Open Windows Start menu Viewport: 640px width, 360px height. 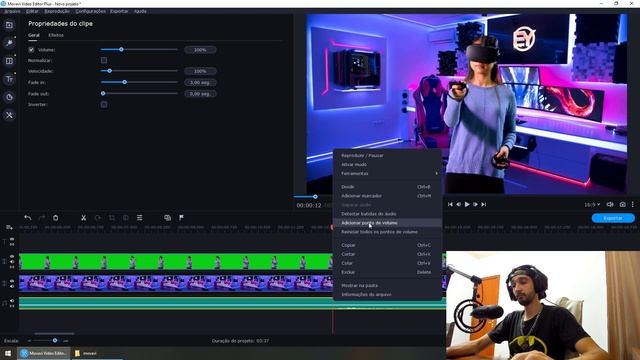pos(8,353)
